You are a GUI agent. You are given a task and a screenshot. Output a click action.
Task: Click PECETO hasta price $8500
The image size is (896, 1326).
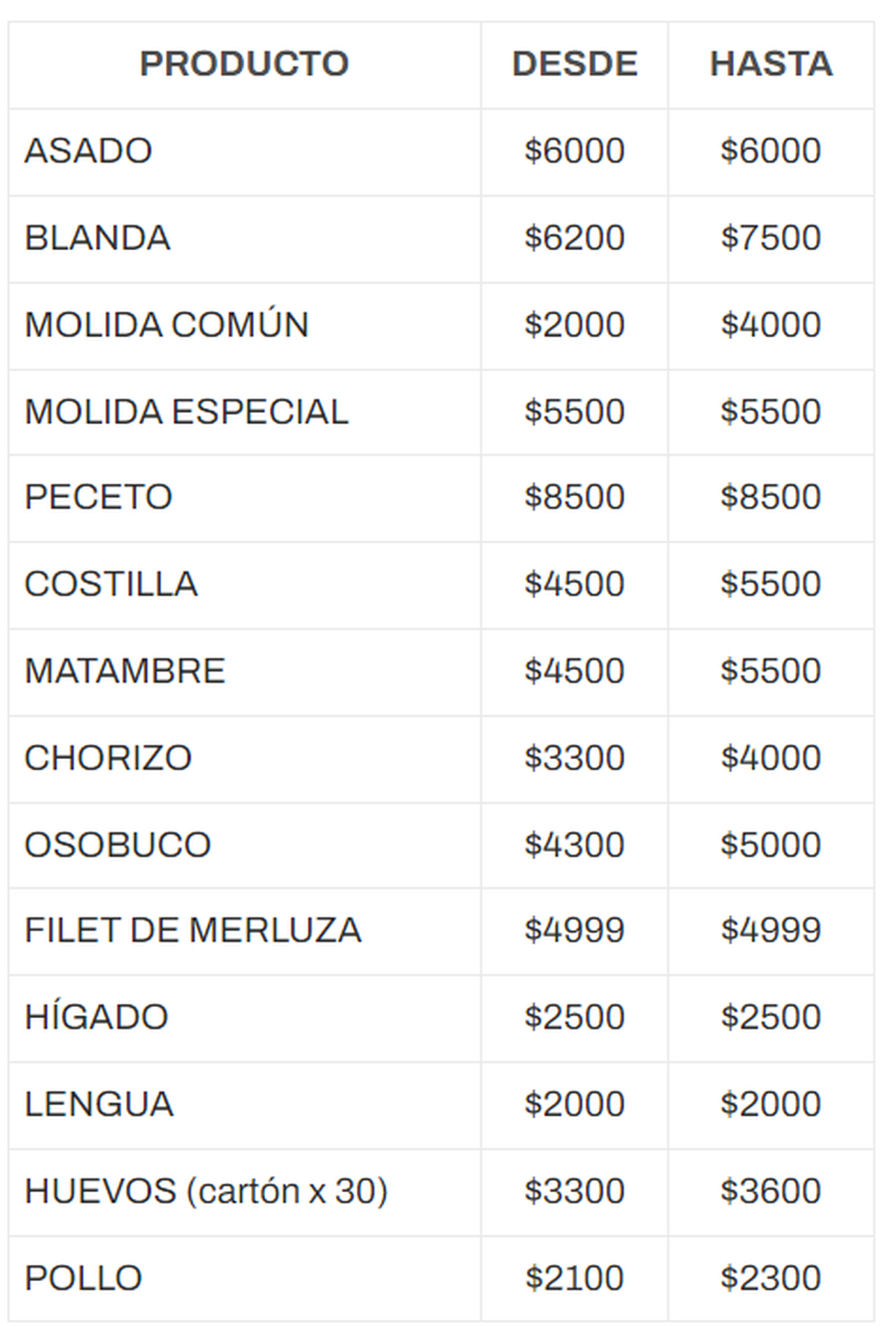point(771,498)
